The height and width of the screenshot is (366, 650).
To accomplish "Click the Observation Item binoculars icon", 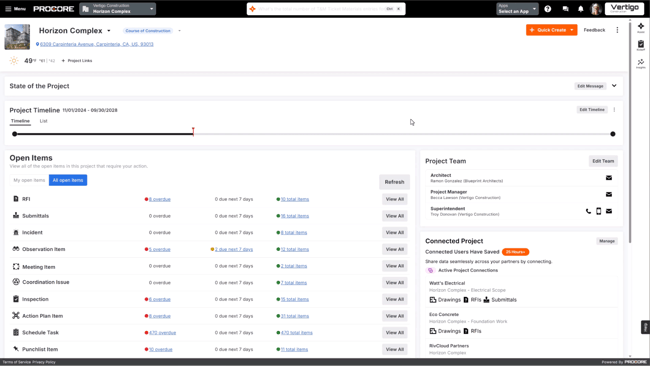I will click(x=16, y=249).
